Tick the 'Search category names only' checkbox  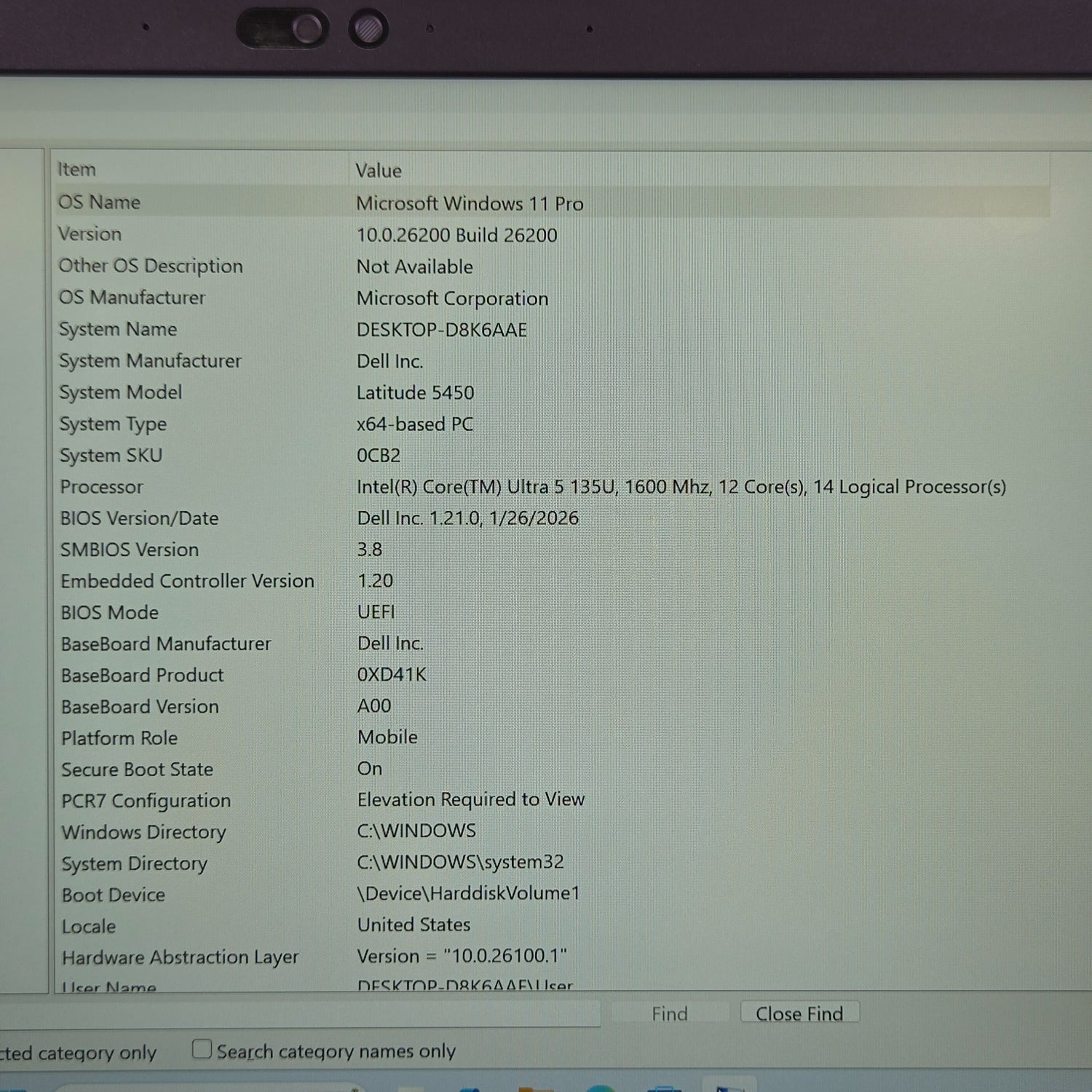pyautogui.click(x=202, y=1049)
